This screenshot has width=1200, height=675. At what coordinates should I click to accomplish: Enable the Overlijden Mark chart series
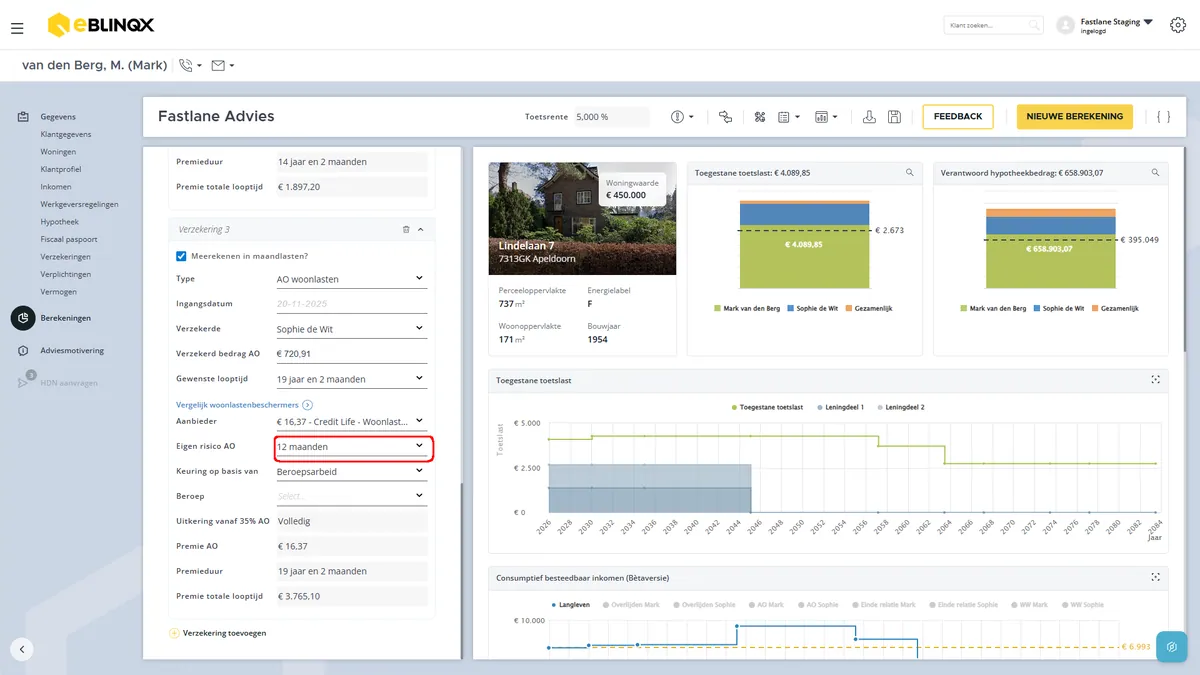[630, 605]
